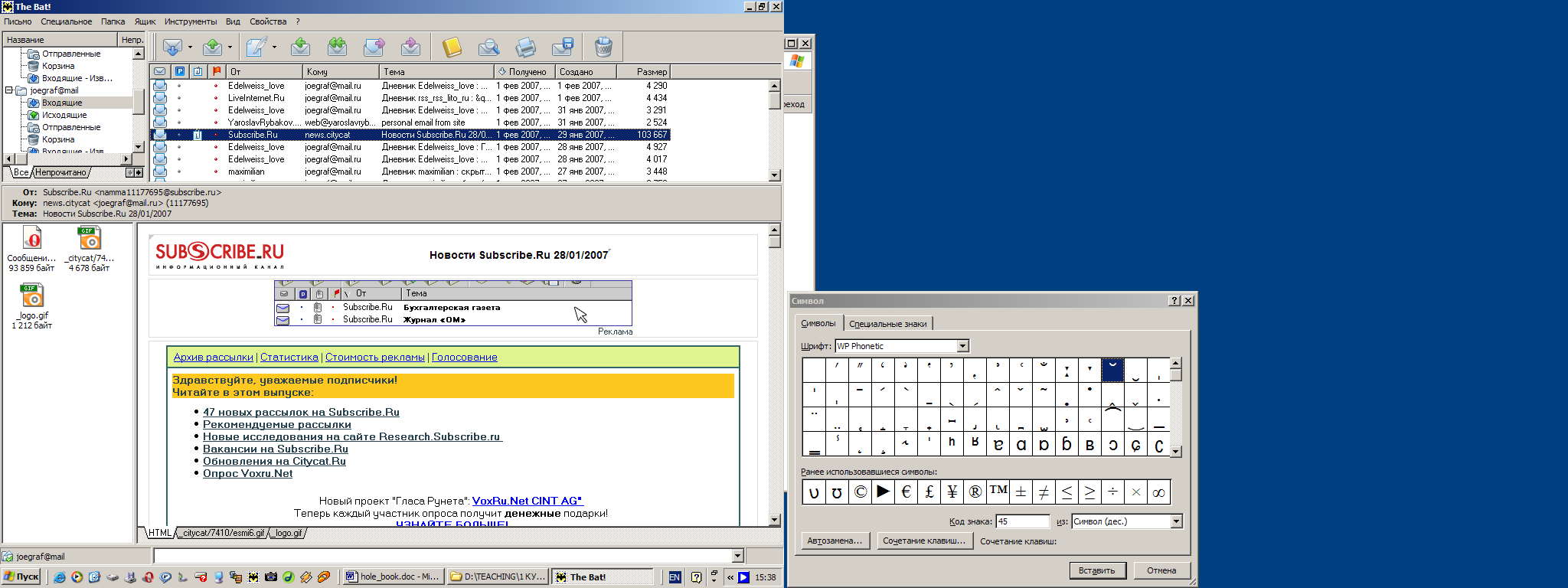
Task: Open dropdown arrow next to Send mail icon
Action: click(230, 47)
